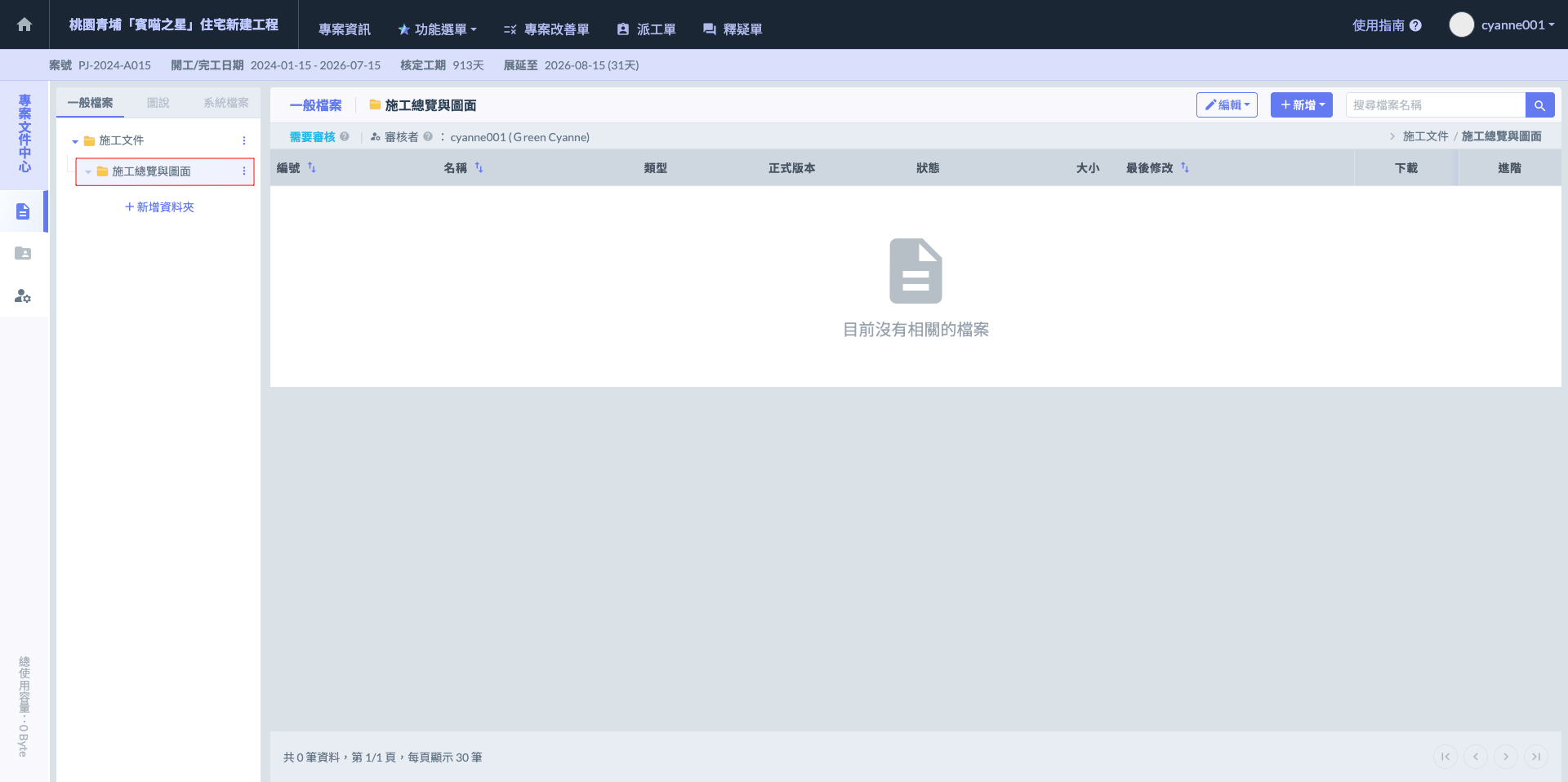Open the user settings sidebar icon

[x=23, y=296]
